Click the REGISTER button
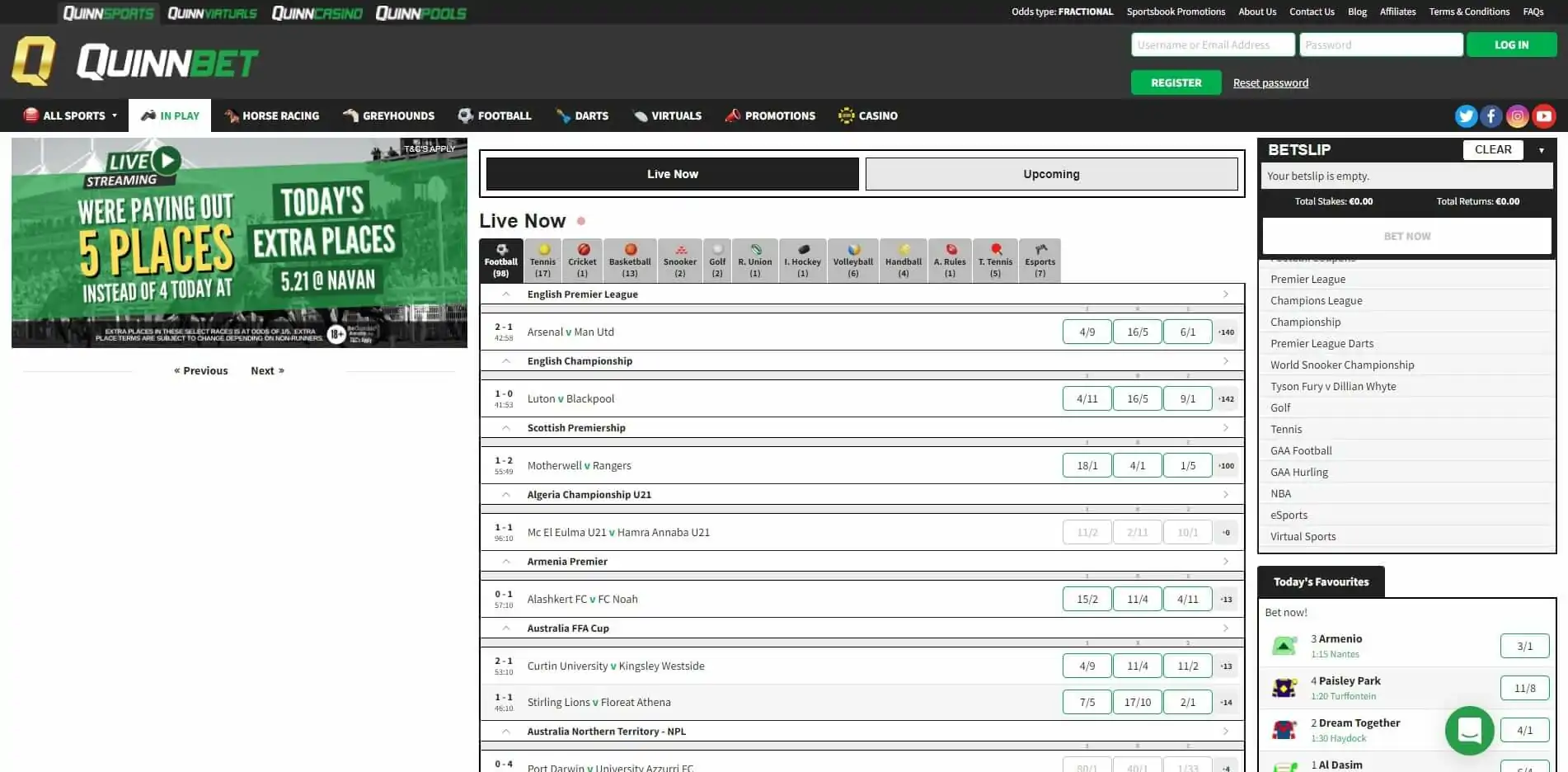The height and width of the screenshot is (772, 1568). point(1176,82)
